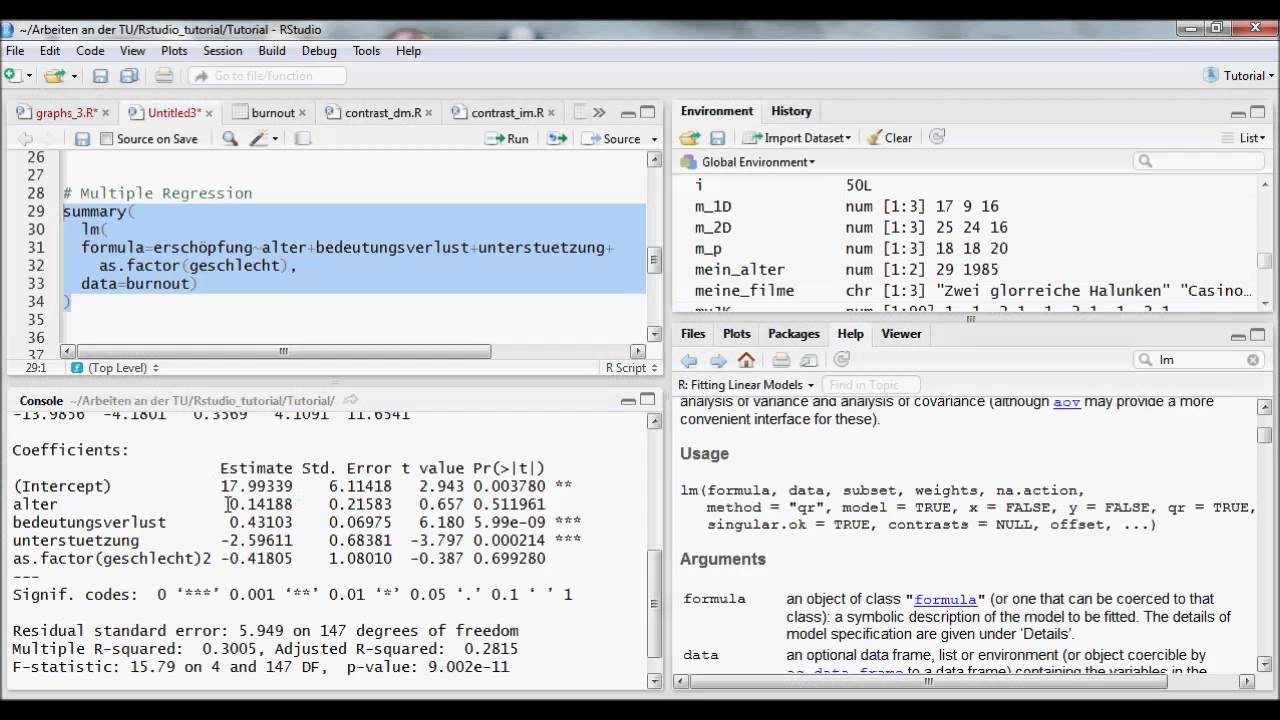
Task: Click the Find in Topic field
Action: pos(871,385)
